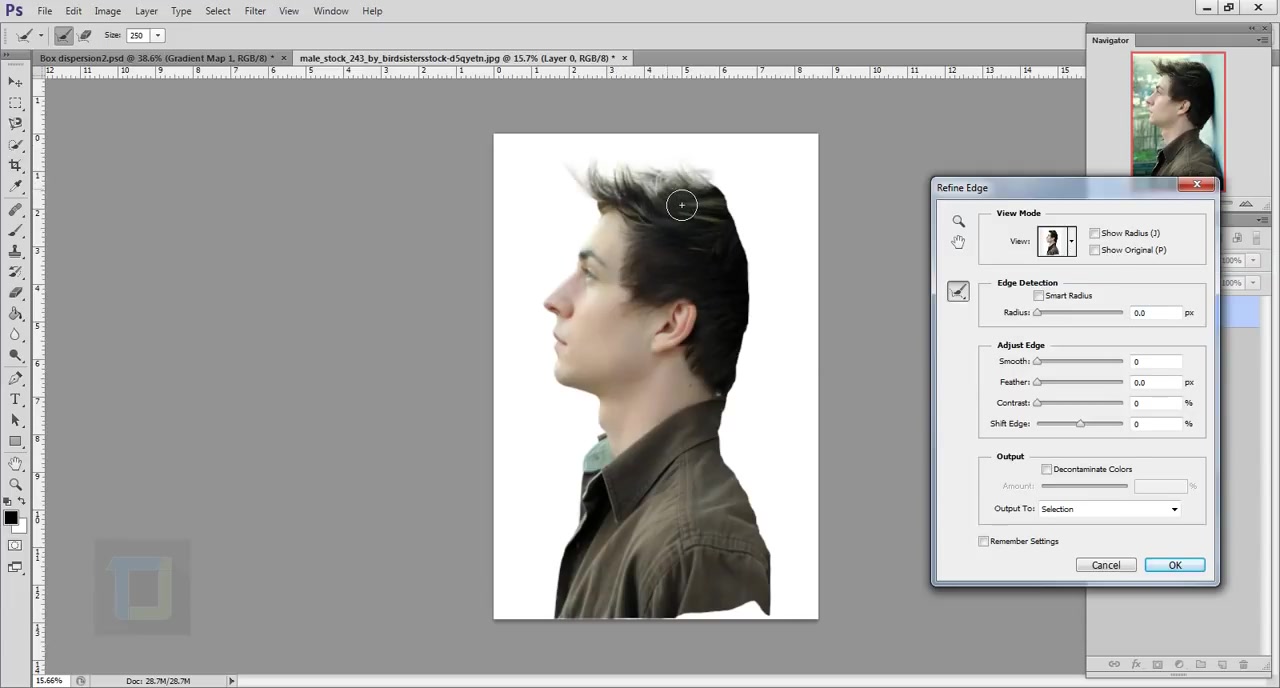Switch to the Box dispersion2.psd tab
Image resolution: width=1280 pixels, height=688 pixels.
[156, 58]
